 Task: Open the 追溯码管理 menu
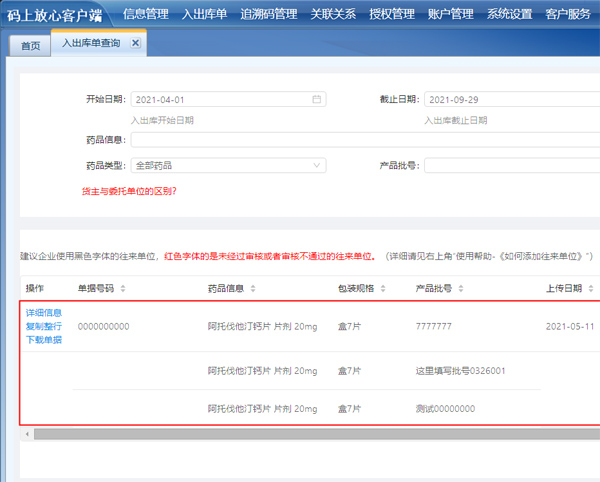(269, 14)
